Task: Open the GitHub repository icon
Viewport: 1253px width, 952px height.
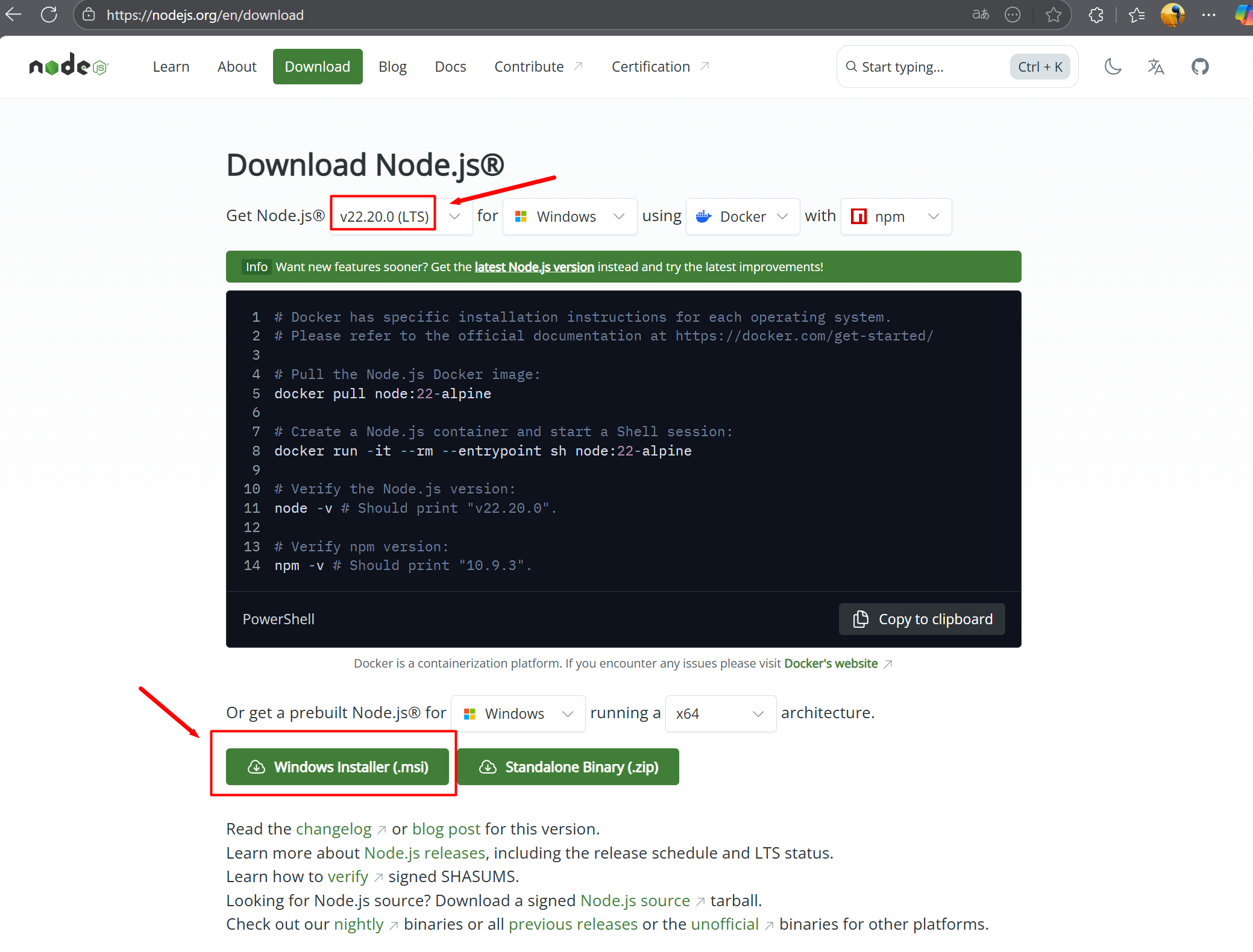Action: point(1200,66)
